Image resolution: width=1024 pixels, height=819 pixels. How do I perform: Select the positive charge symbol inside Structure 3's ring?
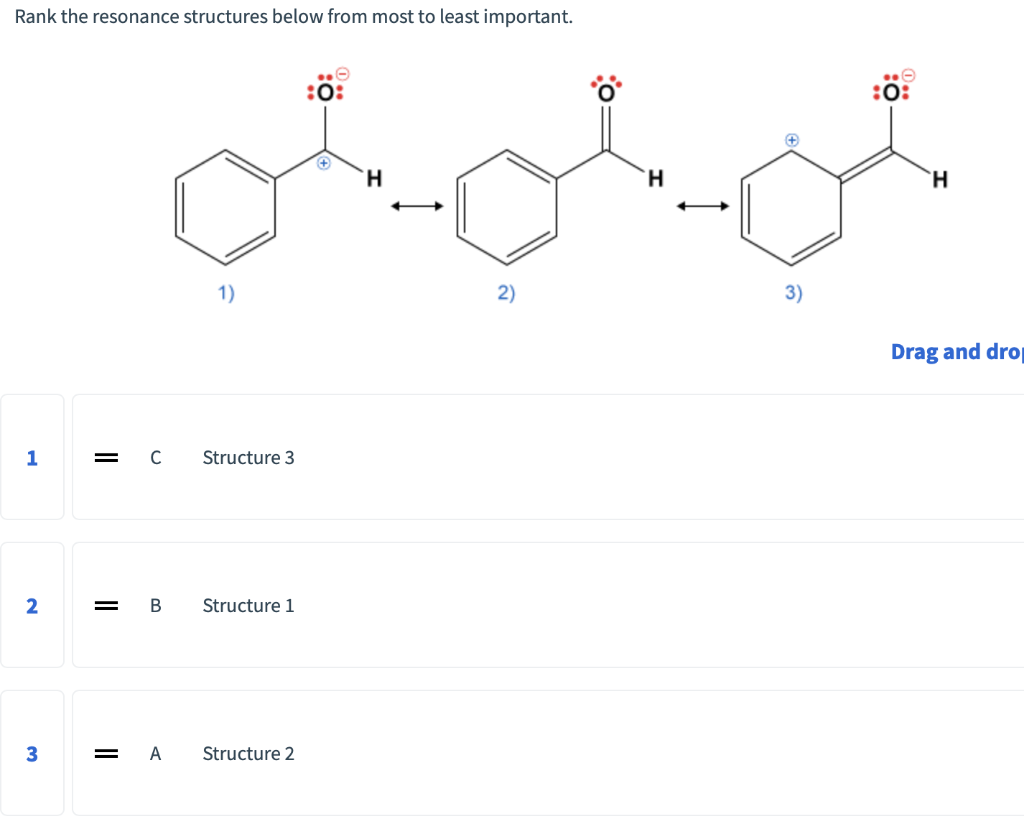[791, 138]
